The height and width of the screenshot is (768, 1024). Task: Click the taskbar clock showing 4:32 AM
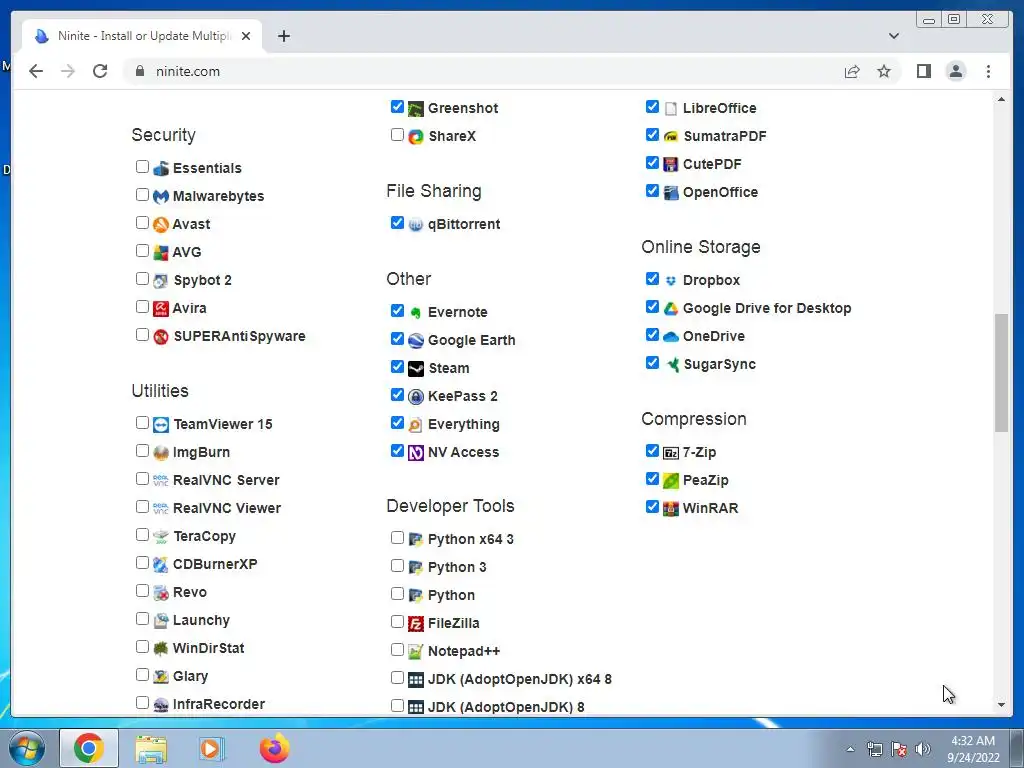[973, 749]
